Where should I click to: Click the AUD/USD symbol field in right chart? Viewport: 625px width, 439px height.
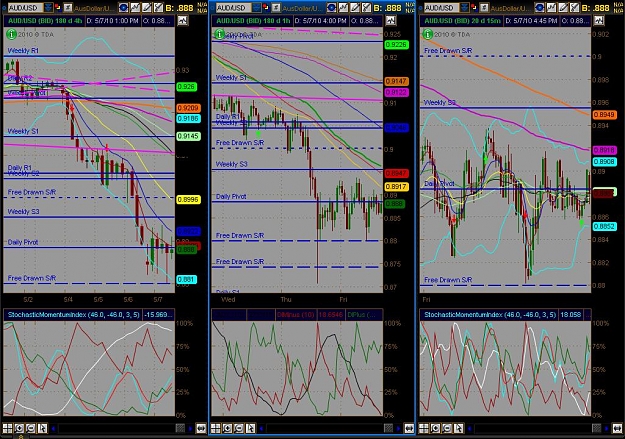(x=442, y=8)
